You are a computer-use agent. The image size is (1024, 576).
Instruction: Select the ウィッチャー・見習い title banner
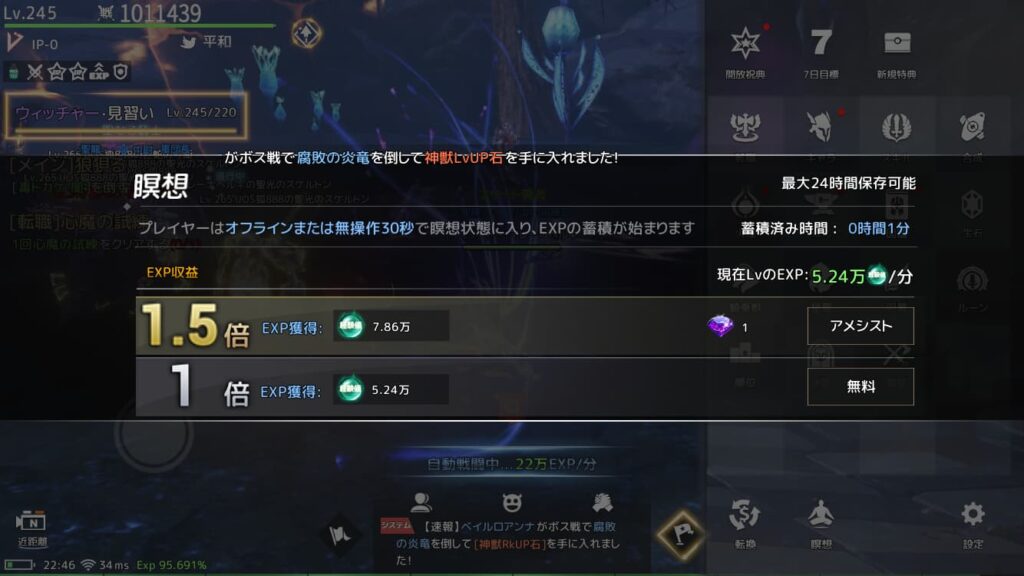coord(125,116)
